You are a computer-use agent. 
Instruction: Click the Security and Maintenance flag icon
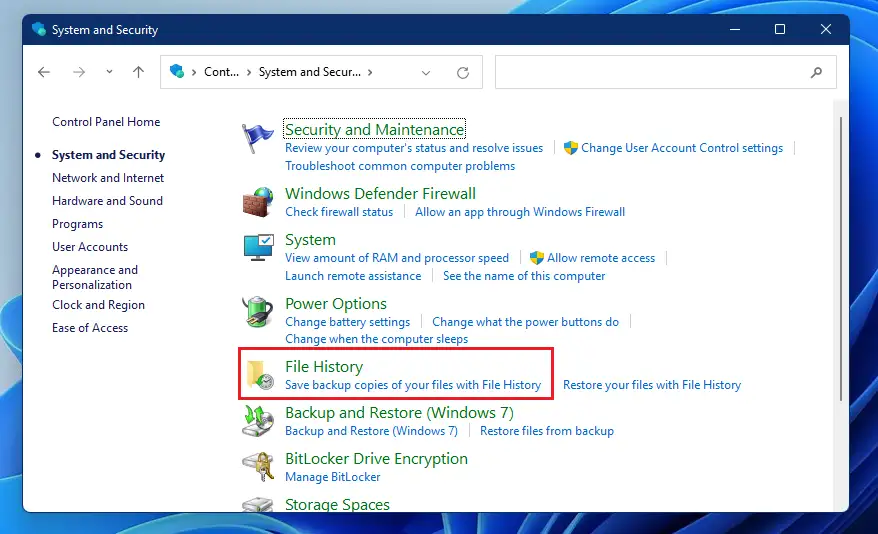pyautogui.click(x=258, y=138)
